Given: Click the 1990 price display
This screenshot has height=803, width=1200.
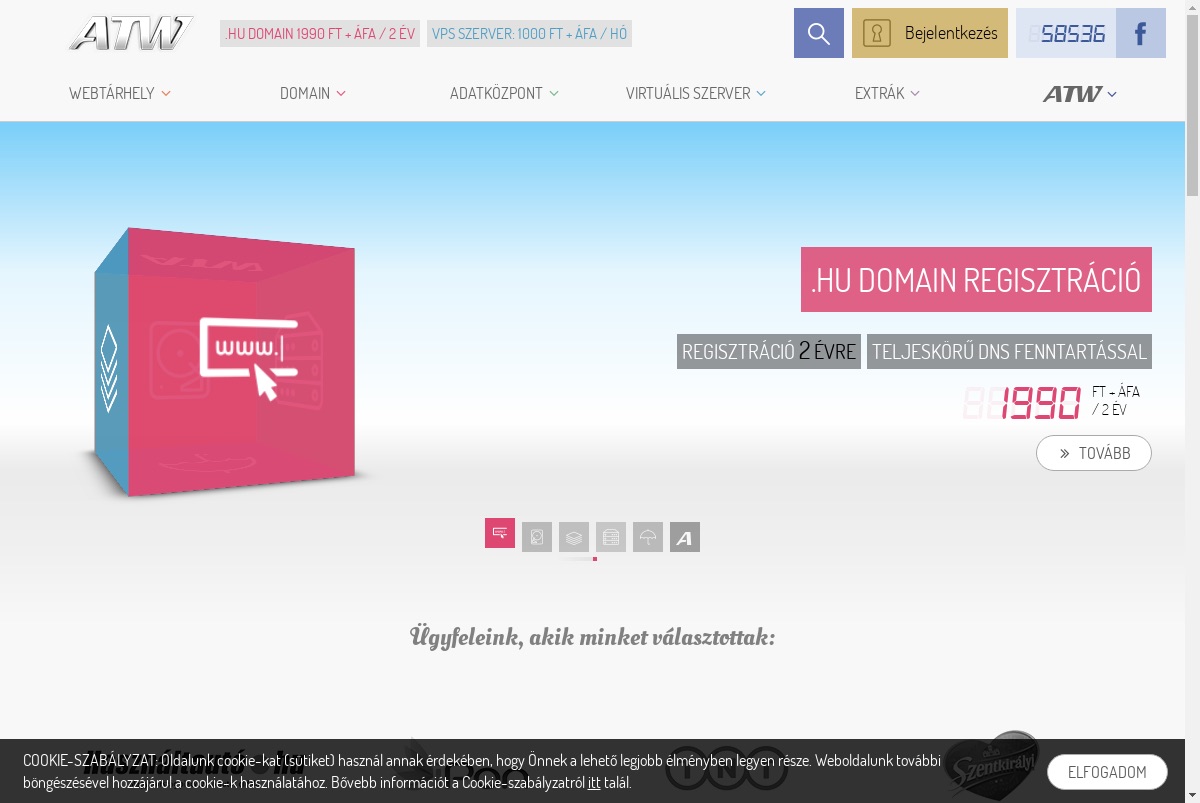Looking at the screenshot, I should (1023, 403).
